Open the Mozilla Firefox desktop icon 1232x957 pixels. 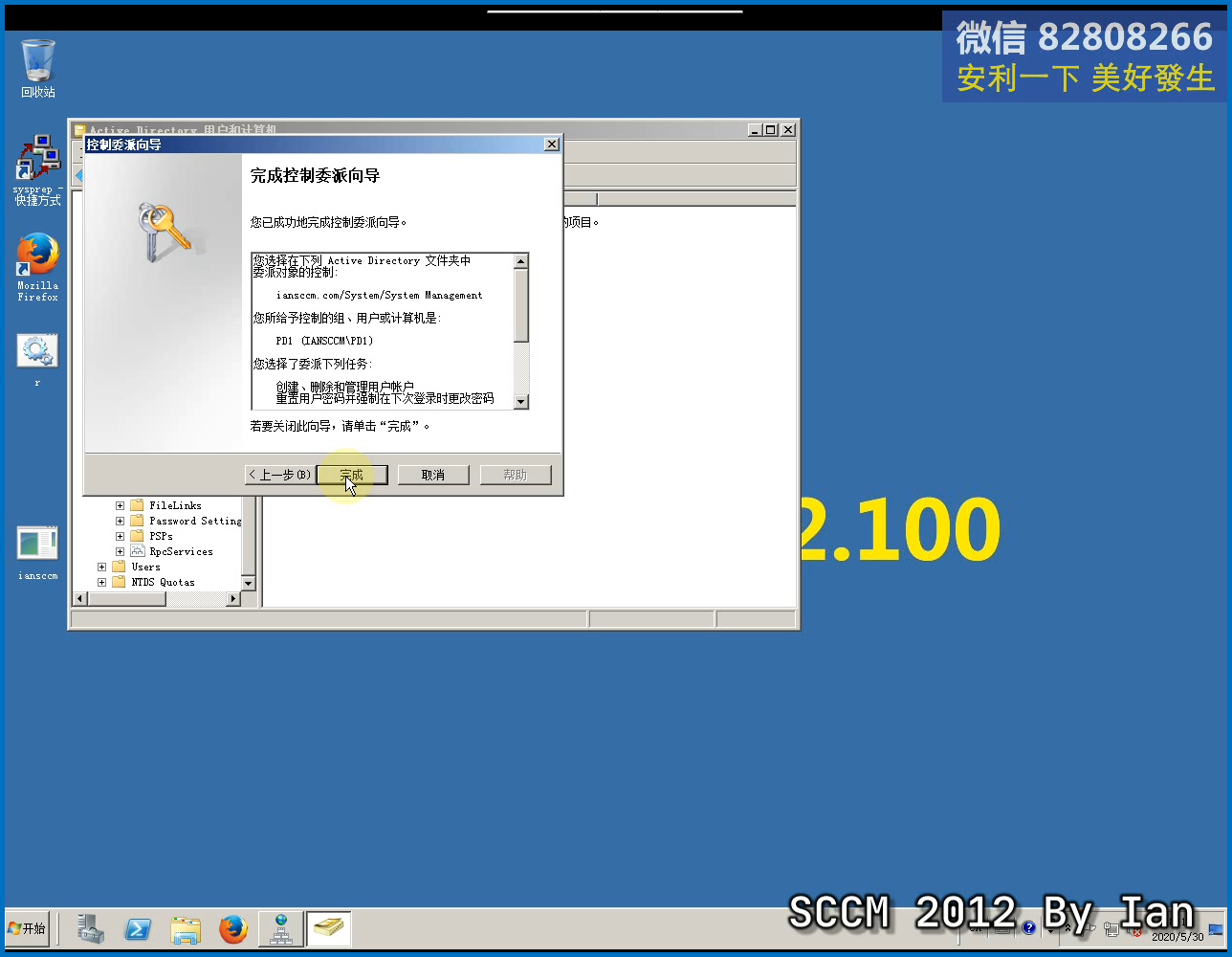coord(37,267)
